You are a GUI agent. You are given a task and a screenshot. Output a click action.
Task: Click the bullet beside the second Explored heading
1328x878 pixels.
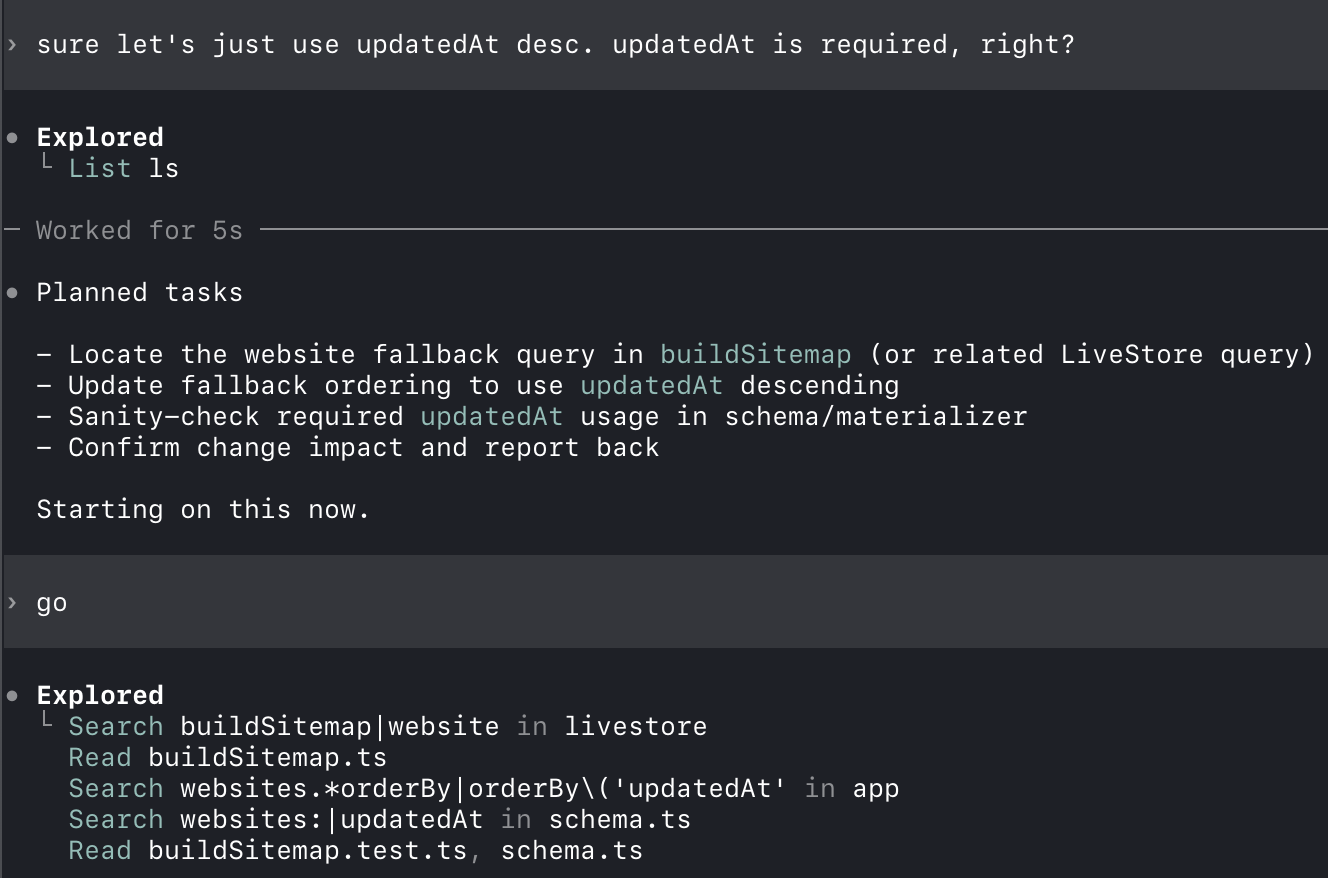pyautogui.click(x=12, y=694)
